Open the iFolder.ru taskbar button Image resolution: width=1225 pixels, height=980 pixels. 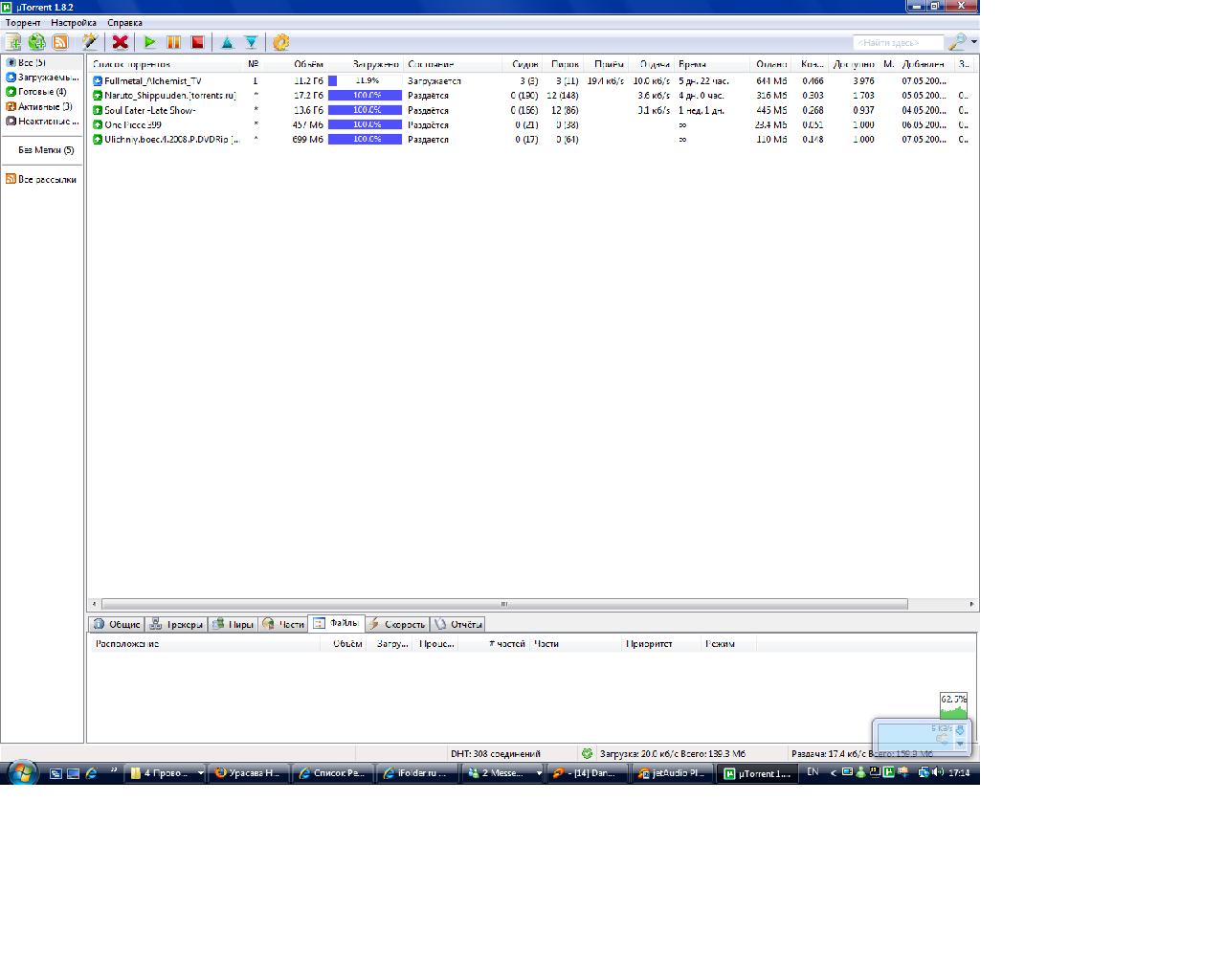(417, 773)
